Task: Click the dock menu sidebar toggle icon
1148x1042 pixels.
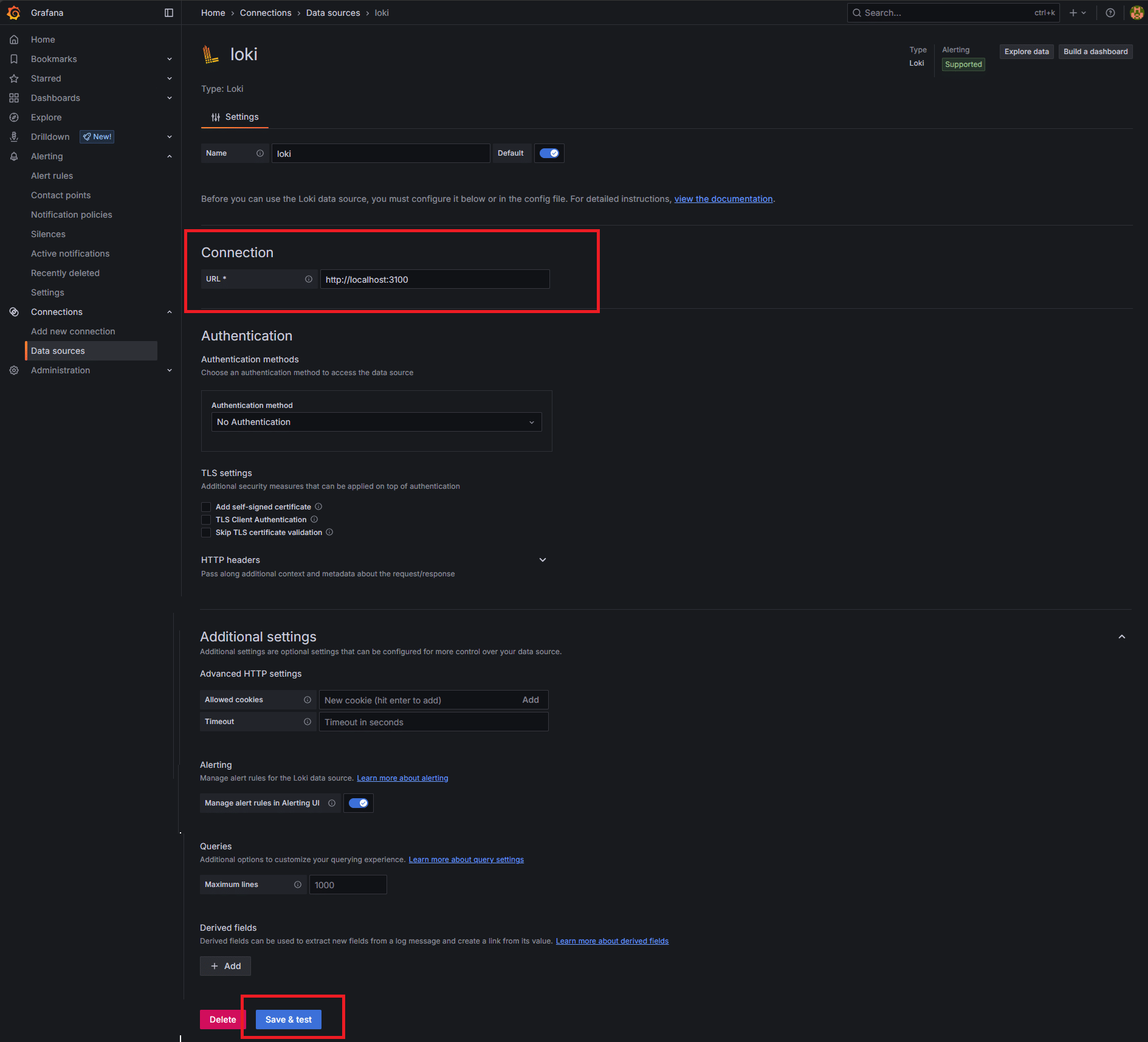Action: [169, 13]
